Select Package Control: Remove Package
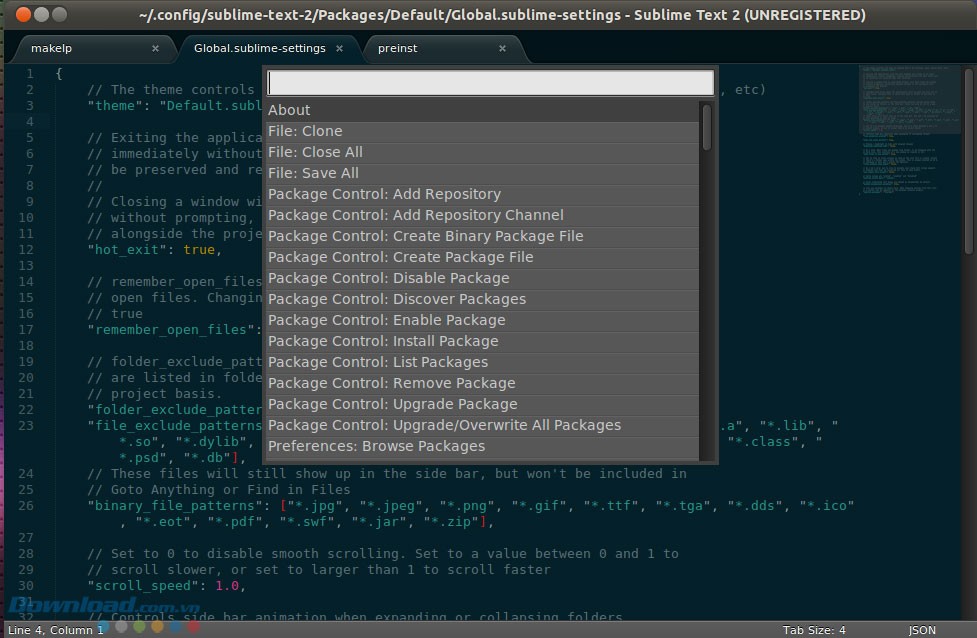This screenshot has width=977, height=638. click(x=482, y=383)
